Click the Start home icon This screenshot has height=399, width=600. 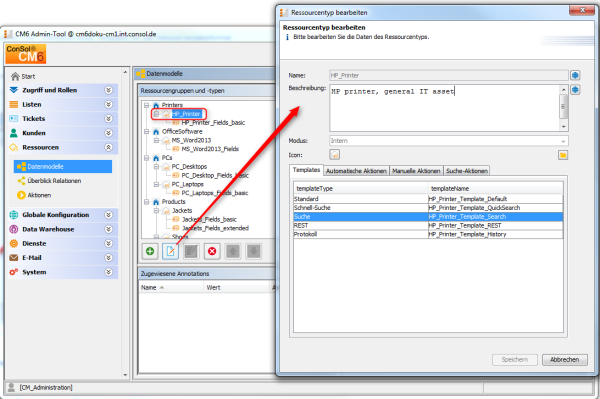coord(15,76)
